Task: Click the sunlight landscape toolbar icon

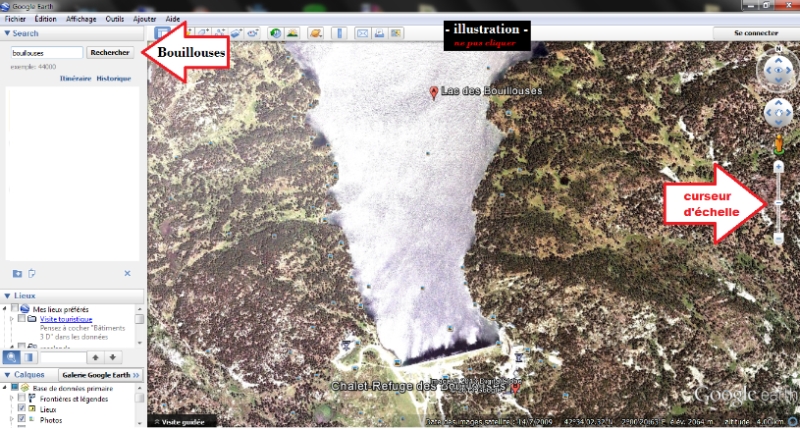Action: click(292, 33)
